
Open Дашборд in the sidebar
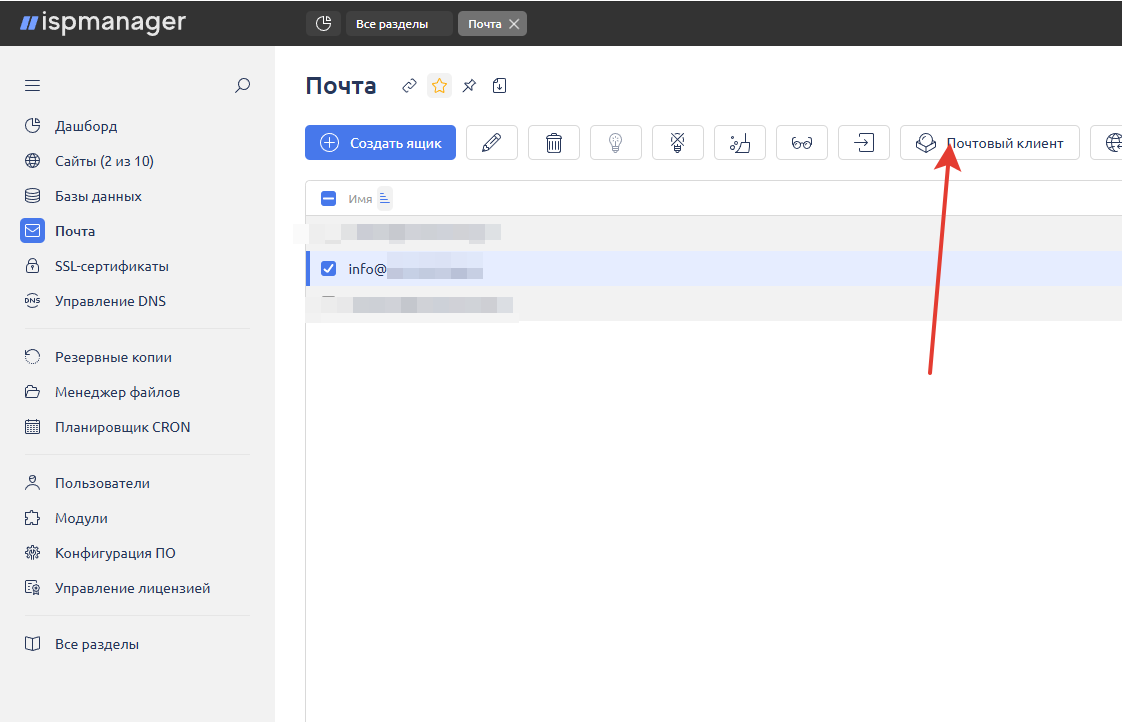click(x=86, y=126)
